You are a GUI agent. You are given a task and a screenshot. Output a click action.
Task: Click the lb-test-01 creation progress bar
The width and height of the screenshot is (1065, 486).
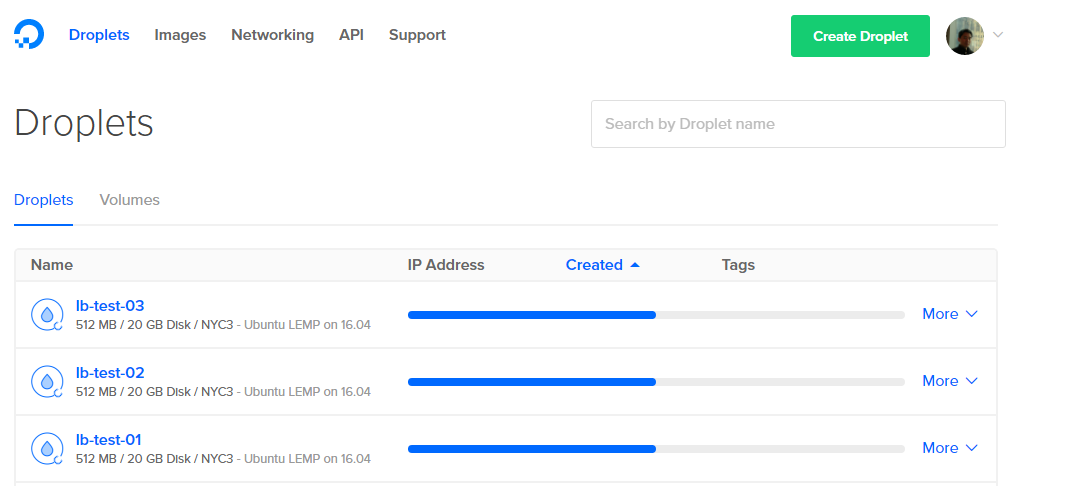656,449
